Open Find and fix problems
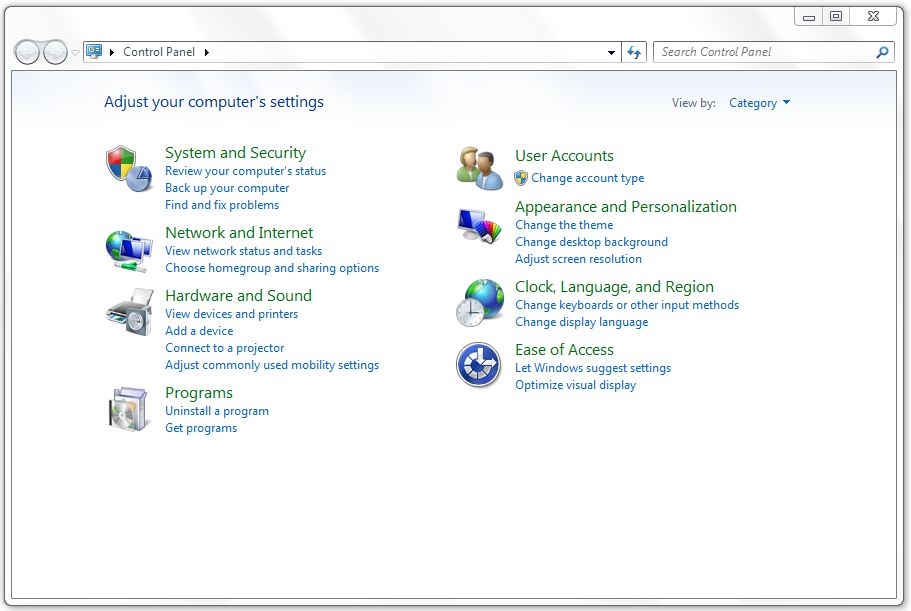Screen dimensions: 911x611 [222, 205]
